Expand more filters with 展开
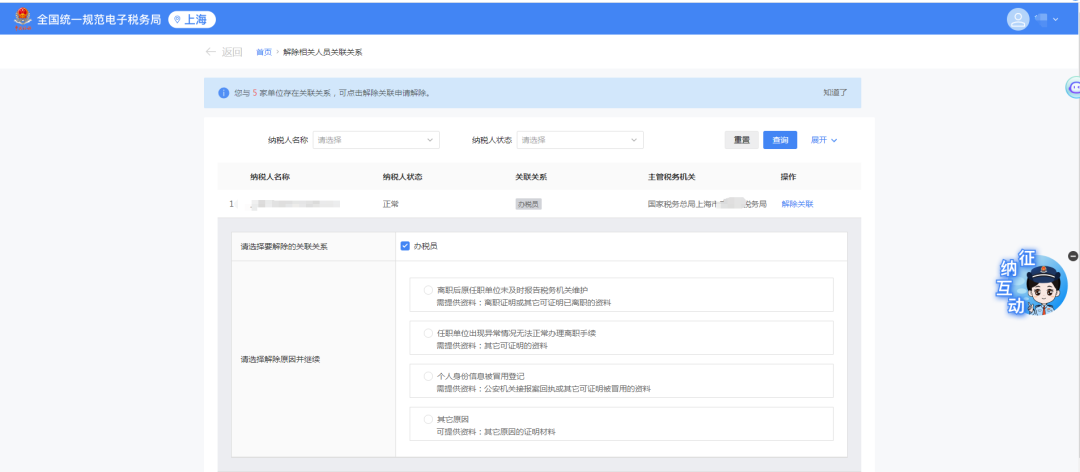 tap(823, 140)
